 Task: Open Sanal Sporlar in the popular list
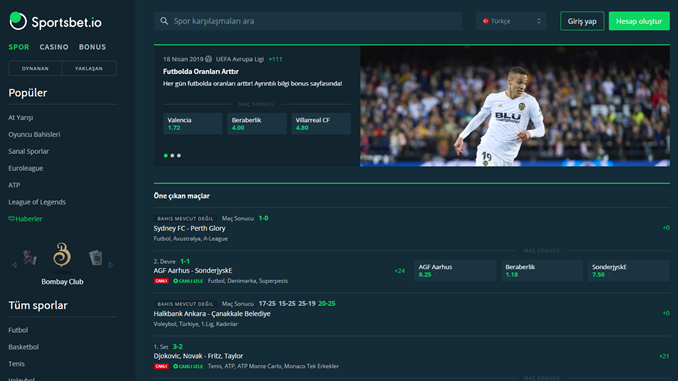(x=29, y=151)
